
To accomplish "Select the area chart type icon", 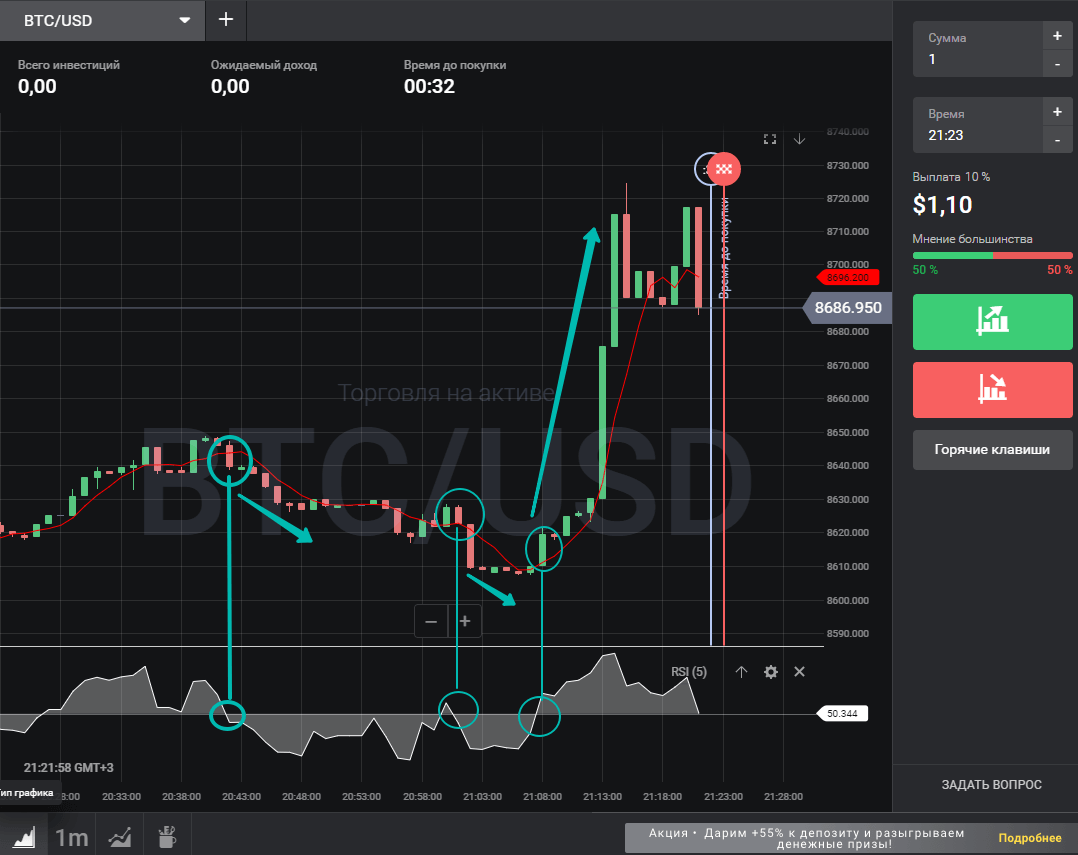I will click(22, 836).
